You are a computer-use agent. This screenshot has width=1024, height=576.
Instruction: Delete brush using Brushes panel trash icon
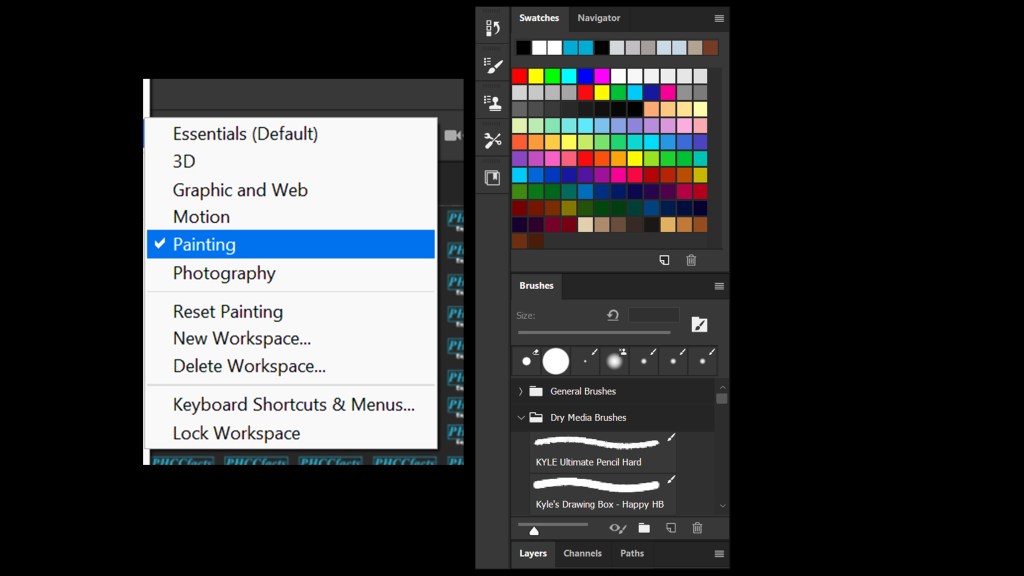pos(698,528)
